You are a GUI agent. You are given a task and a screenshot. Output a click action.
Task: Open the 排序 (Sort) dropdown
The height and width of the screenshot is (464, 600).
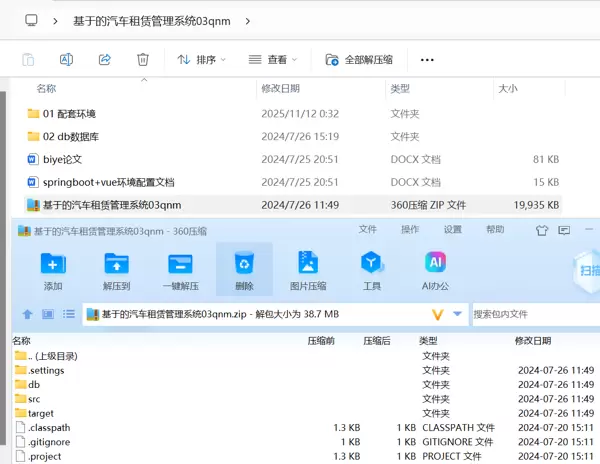(x=201, y=60)
